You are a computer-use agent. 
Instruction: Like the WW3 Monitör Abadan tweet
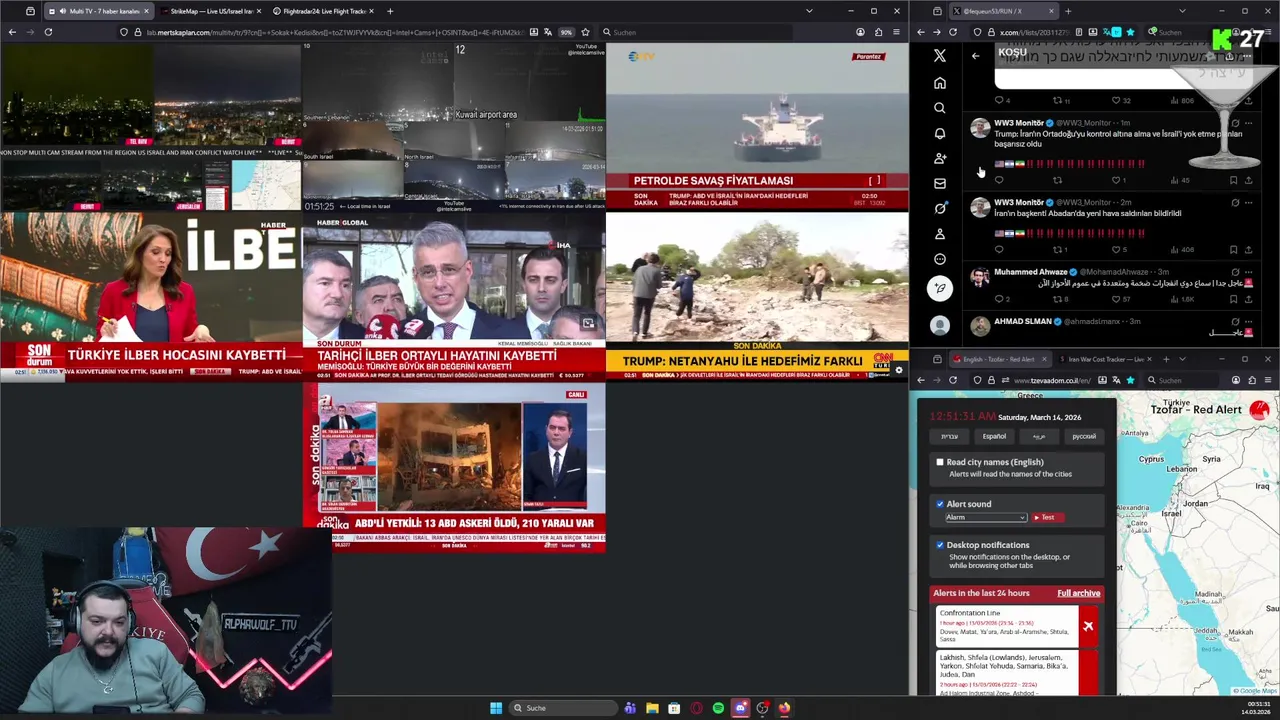[x=1115, y=250]
